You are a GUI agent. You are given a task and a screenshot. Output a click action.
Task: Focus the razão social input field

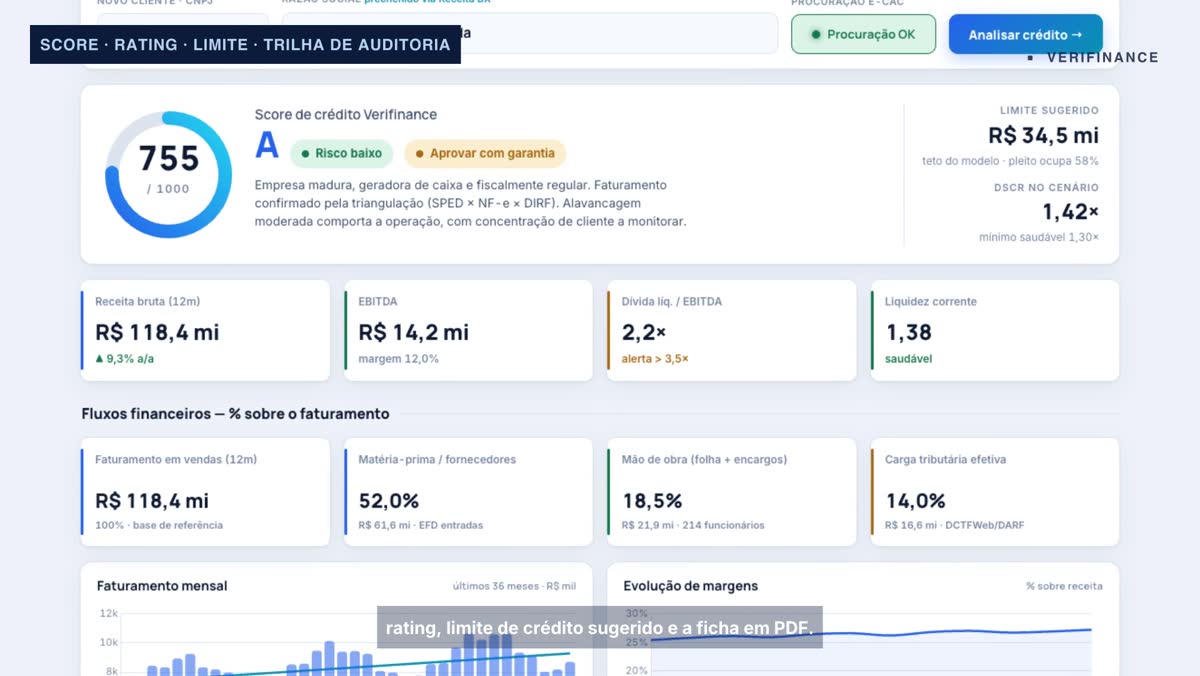click(529, 33)
